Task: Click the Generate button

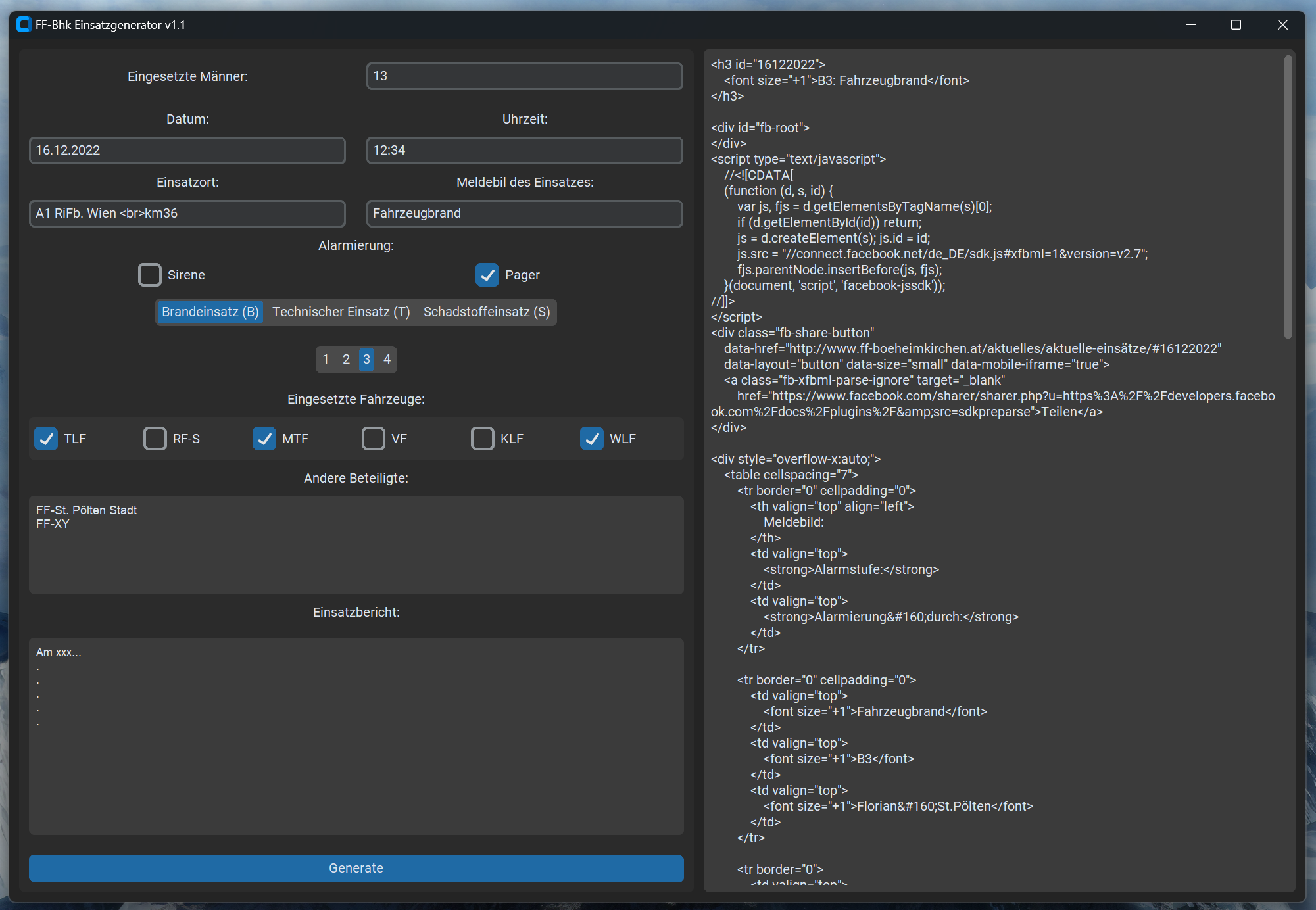Action: click(356, 868)
